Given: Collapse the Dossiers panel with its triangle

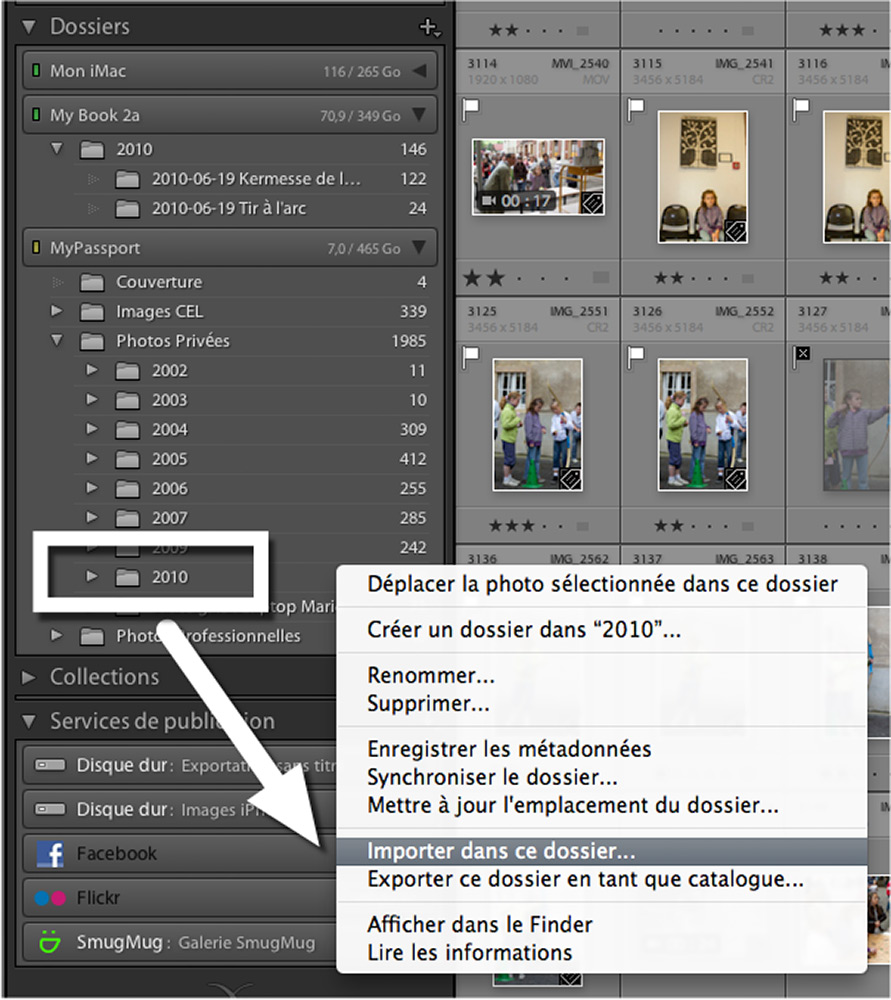Looking at the screenshot, I should point(29,27).
